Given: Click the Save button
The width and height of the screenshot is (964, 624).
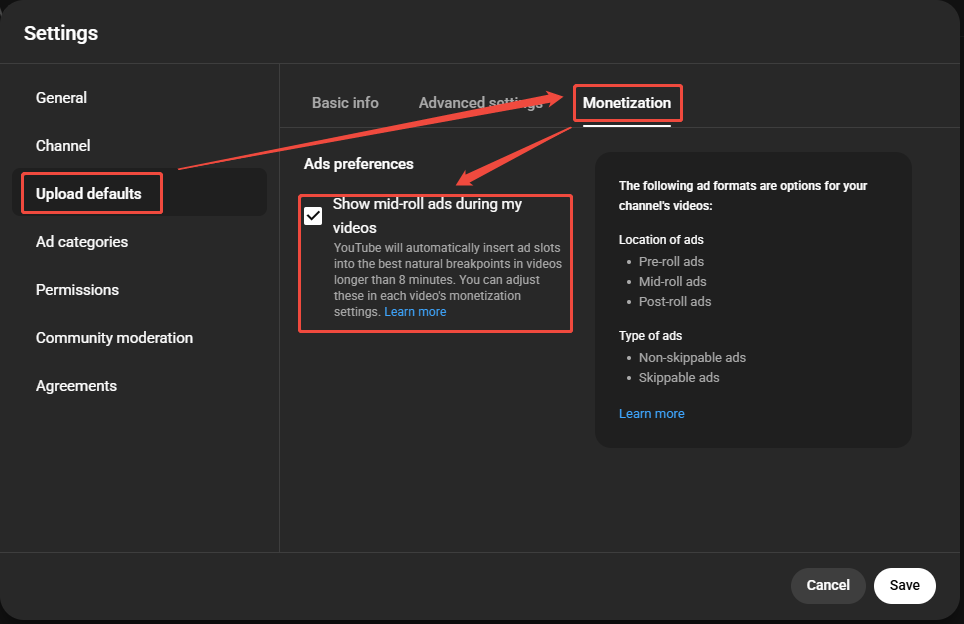Looking at the screenshot, I should click(x=904, y=586).
